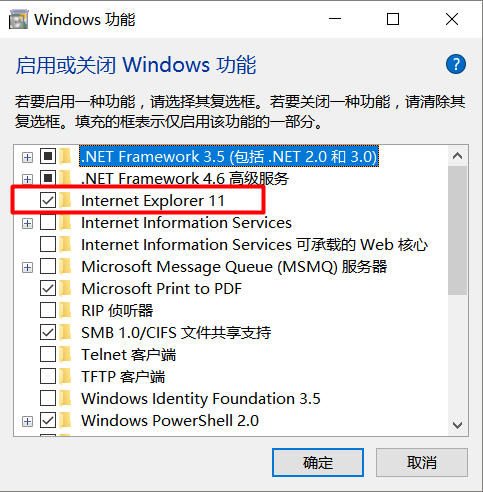Disable SMB 1.0/CIFS 文件共享支持 checkbox
This screenshot has height=492, width=483.
(x=48, y=332)
